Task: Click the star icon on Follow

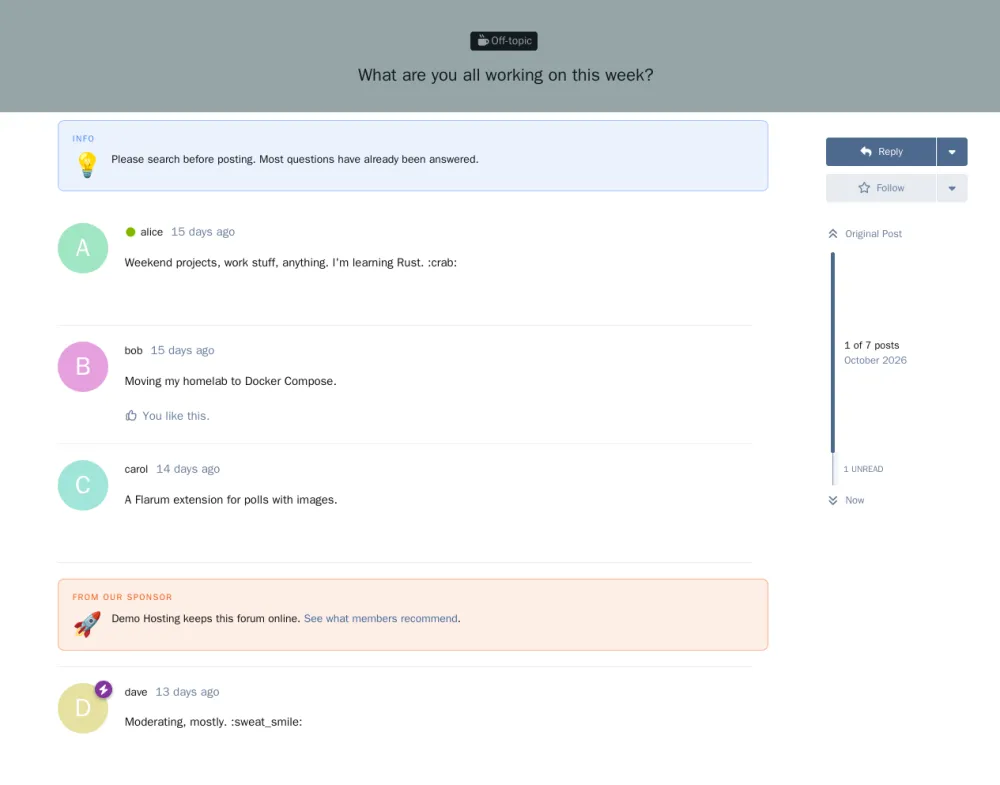Action: click(x=864, y=187)
